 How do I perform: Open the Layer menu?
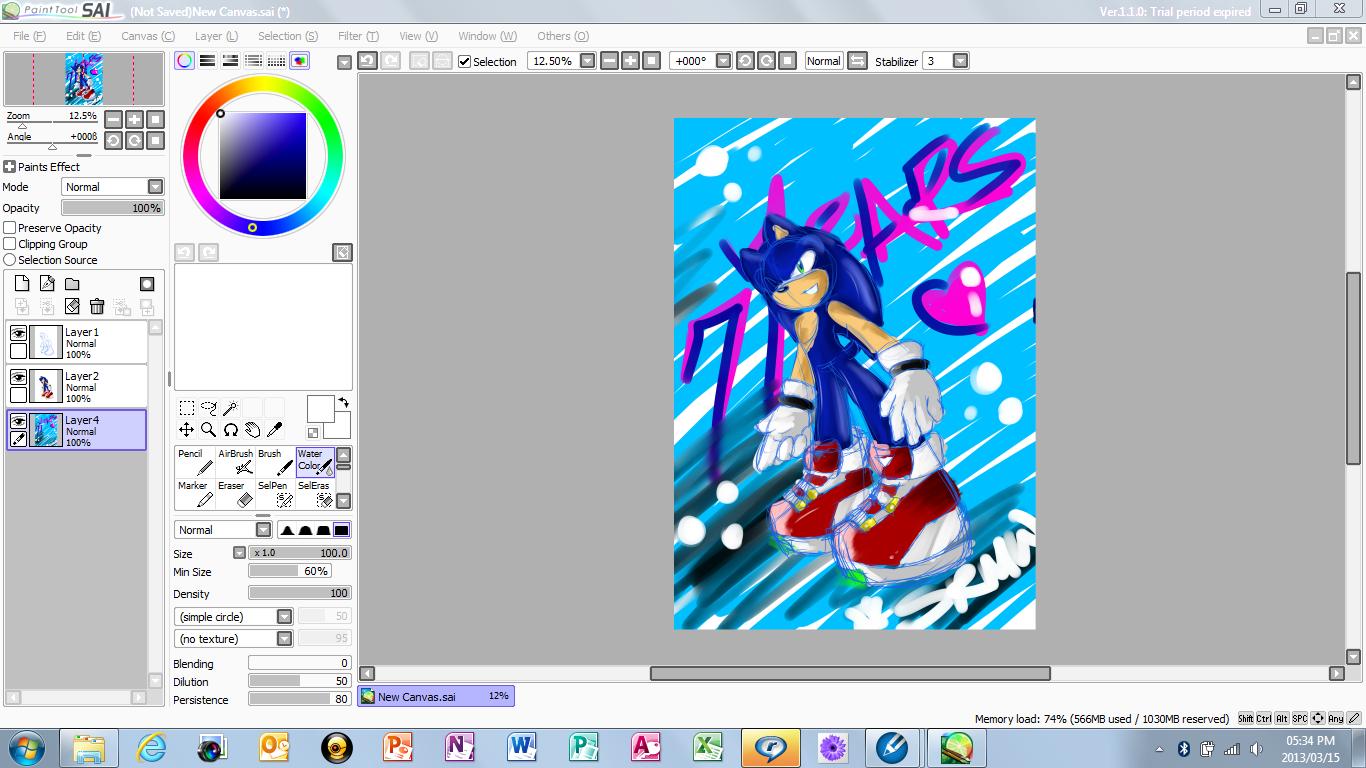coord(216,36)
